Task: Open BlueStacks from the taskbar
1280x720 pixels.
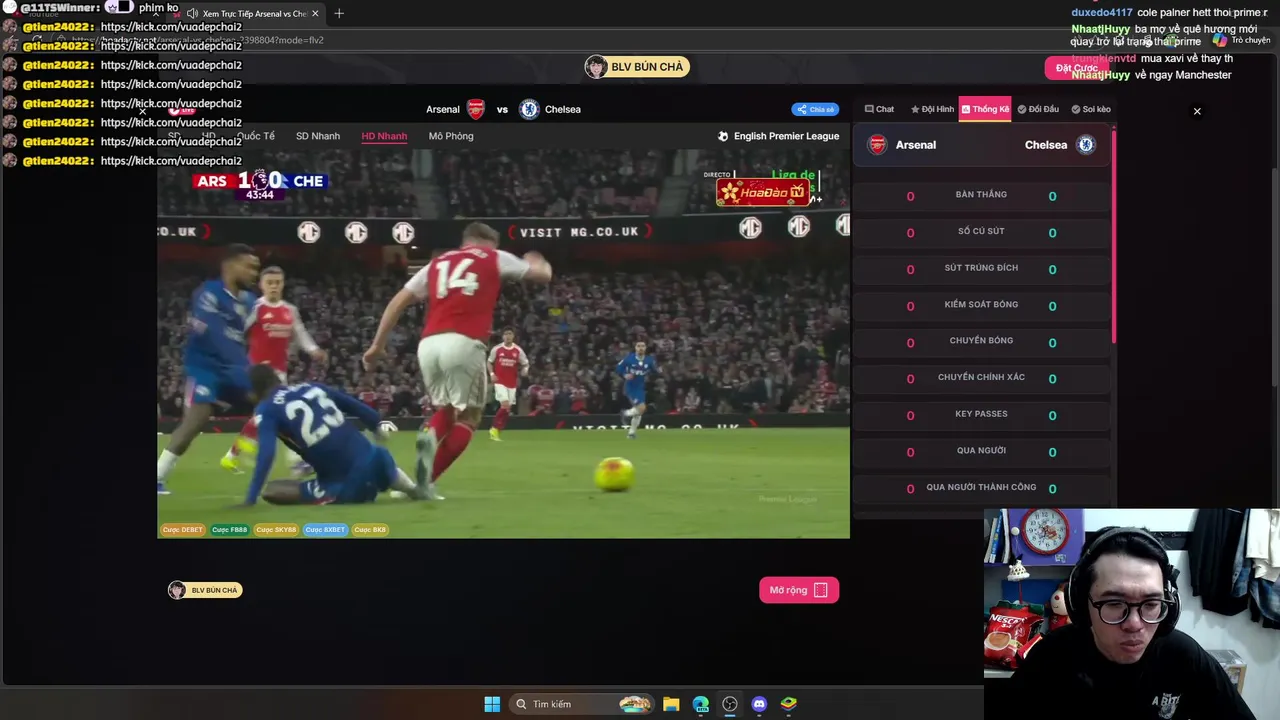Action: (x=788, y=704)
